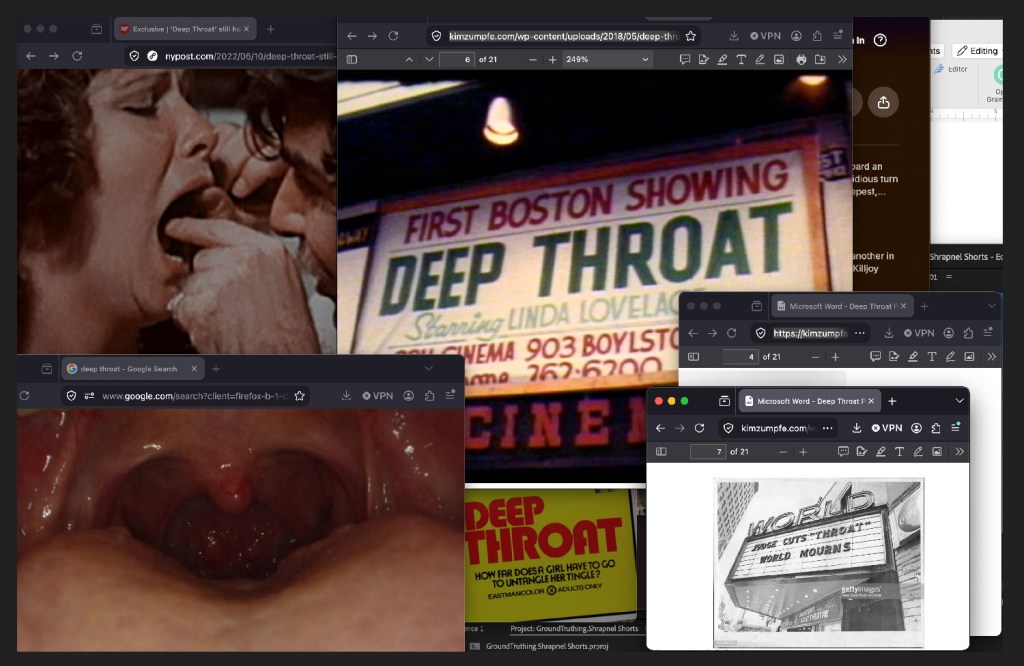Open site permissions icon in Google window
The image size is (1024, 666).
pos(89,396)
